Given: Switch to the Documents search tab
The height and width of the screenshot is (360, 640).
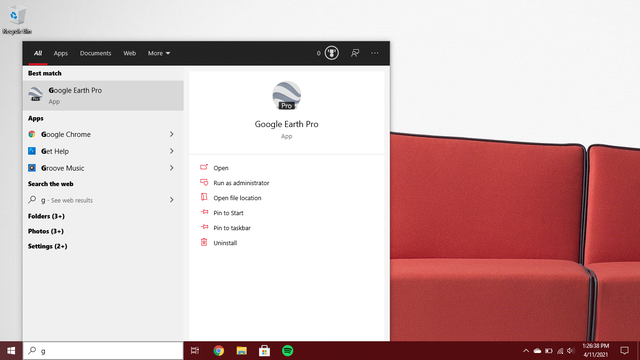Looking at the screenshot, I should point(96,53).
